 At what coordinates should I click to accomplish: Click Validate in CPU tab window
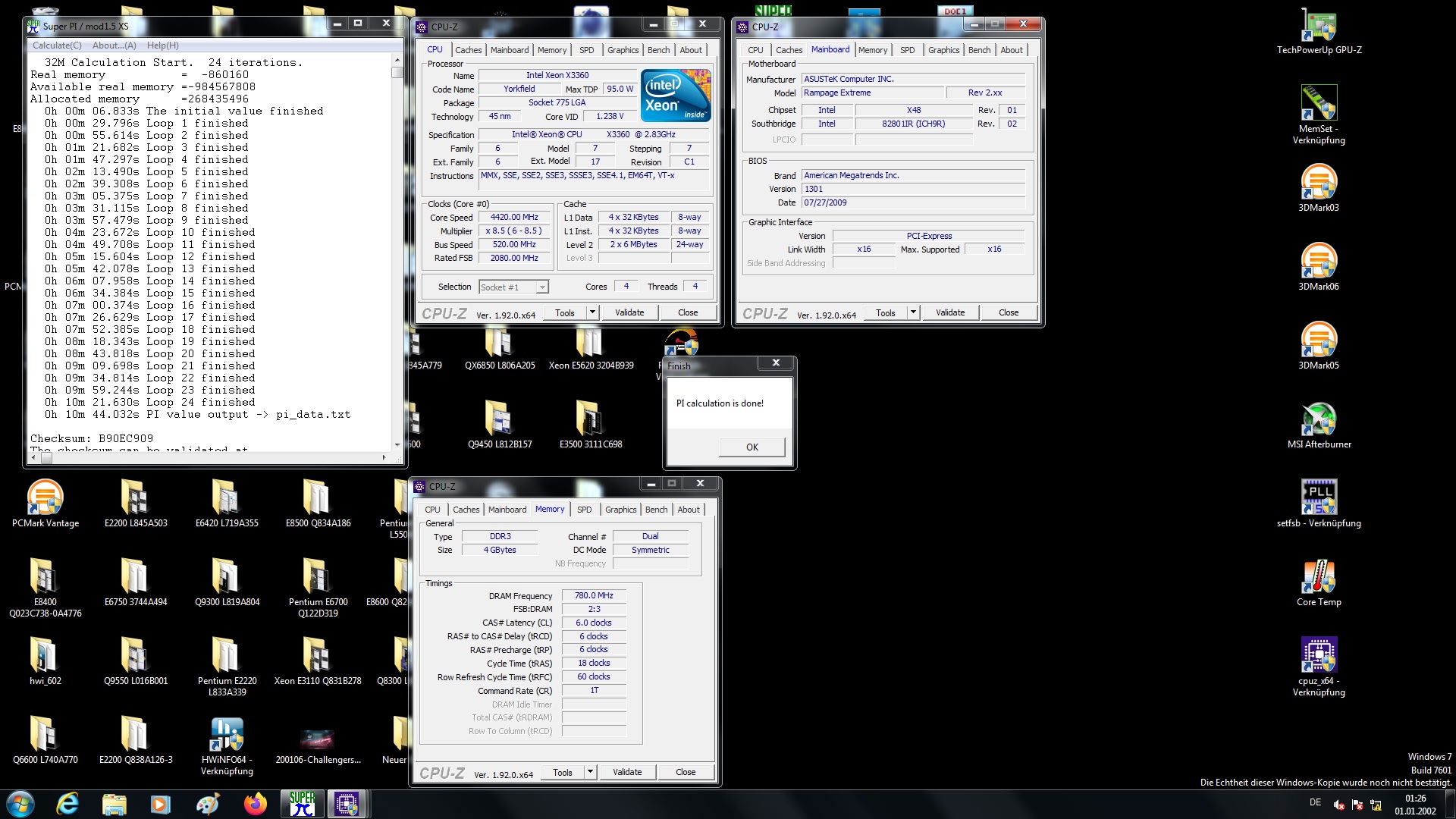(x=629, y=312)
